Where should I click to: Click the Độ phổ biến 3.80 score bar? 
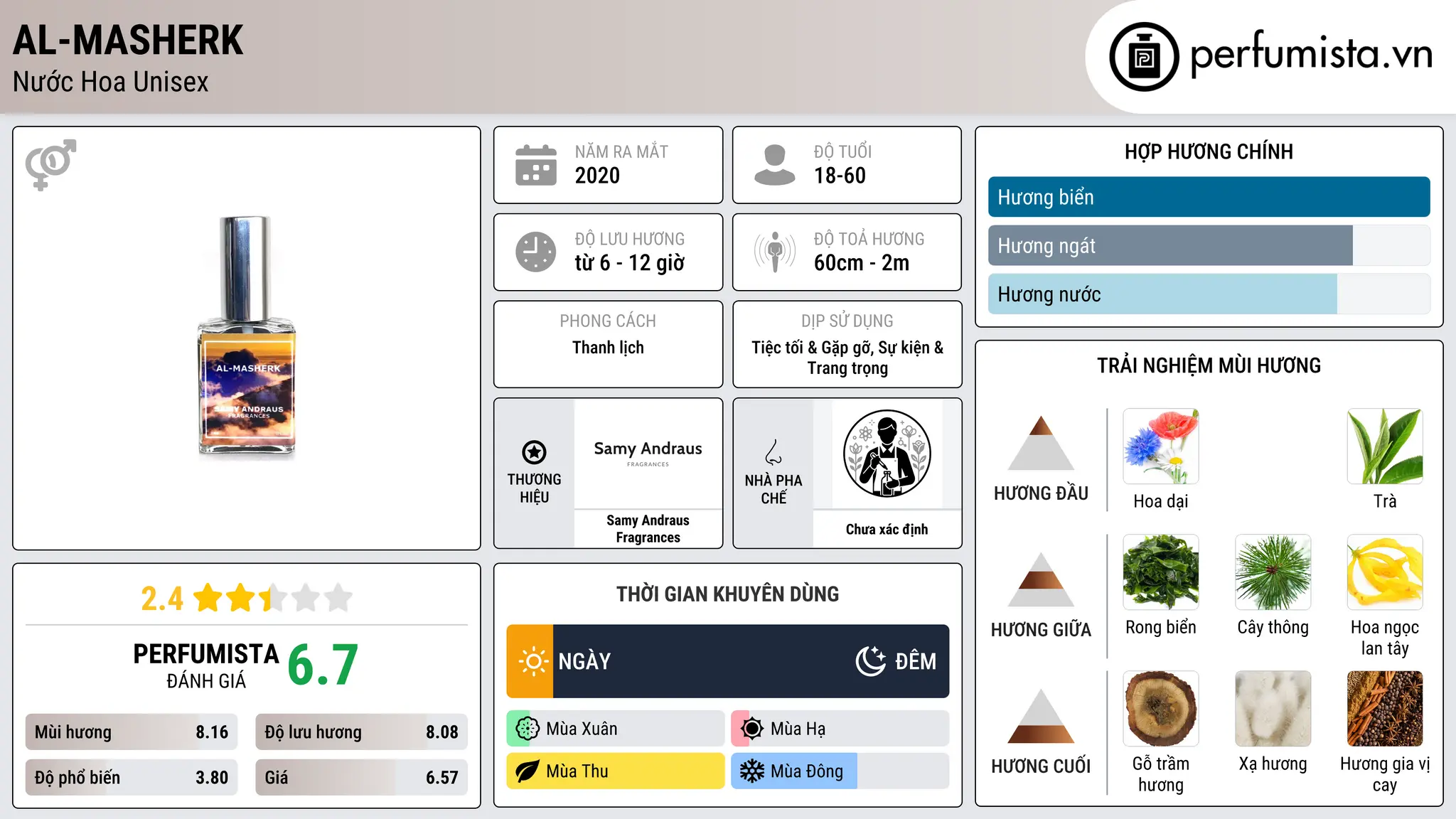coord(132,778)
